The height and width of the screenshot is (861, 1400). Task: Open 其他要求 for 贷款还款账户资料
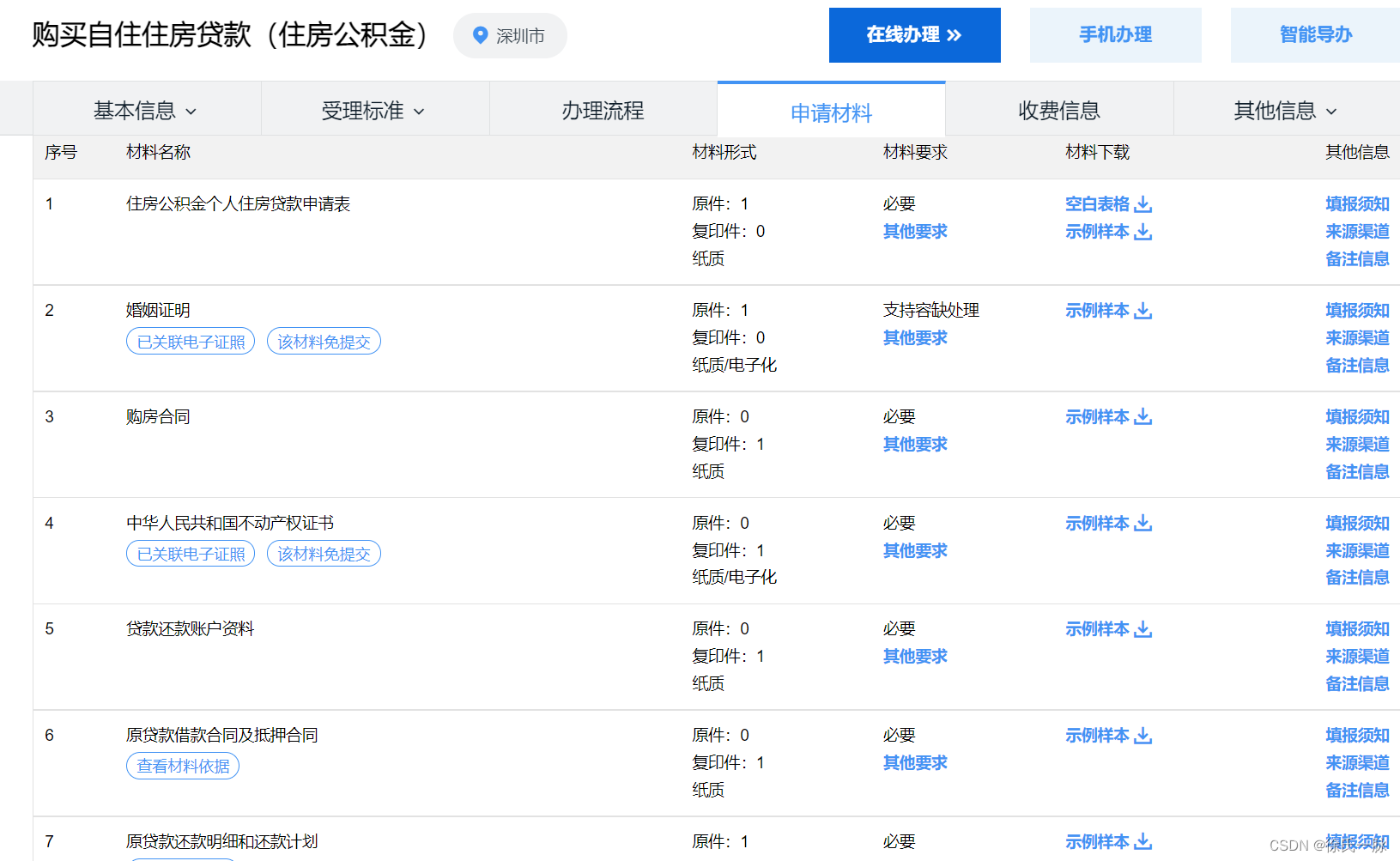pos(915,657)
